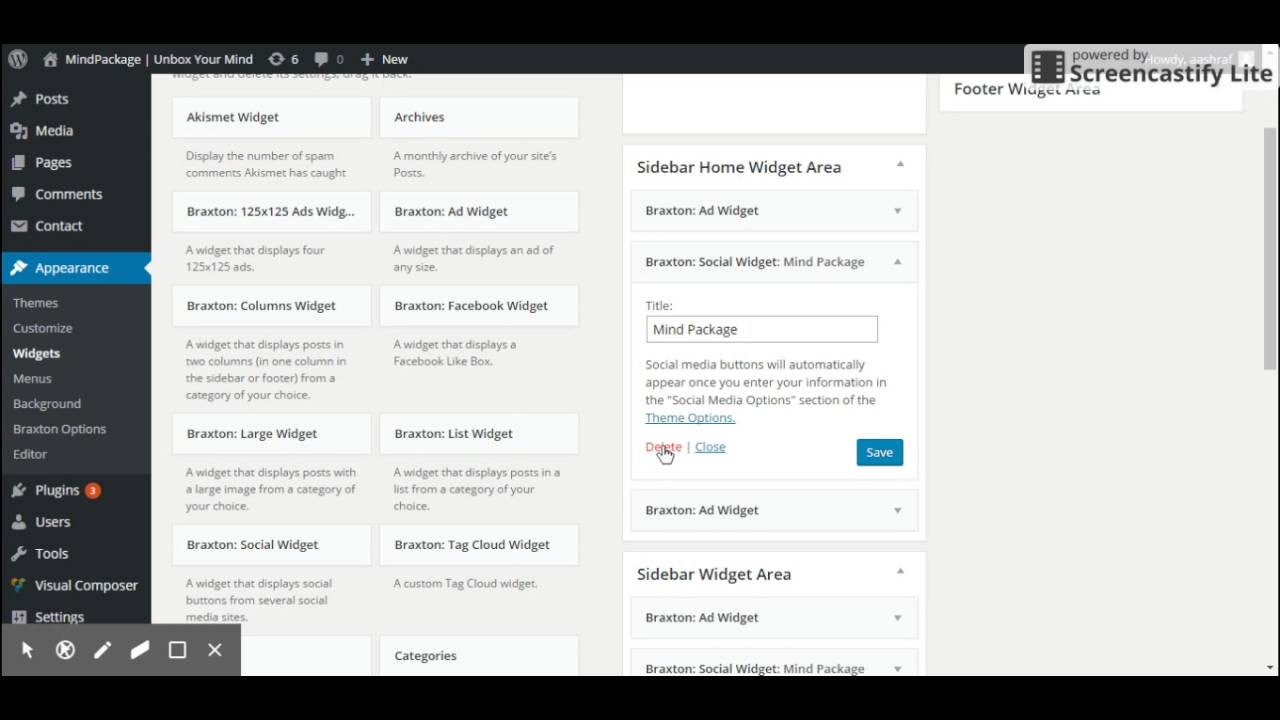Collapse the Braxton: Social Widget Mind Package panel

point(897,262)
